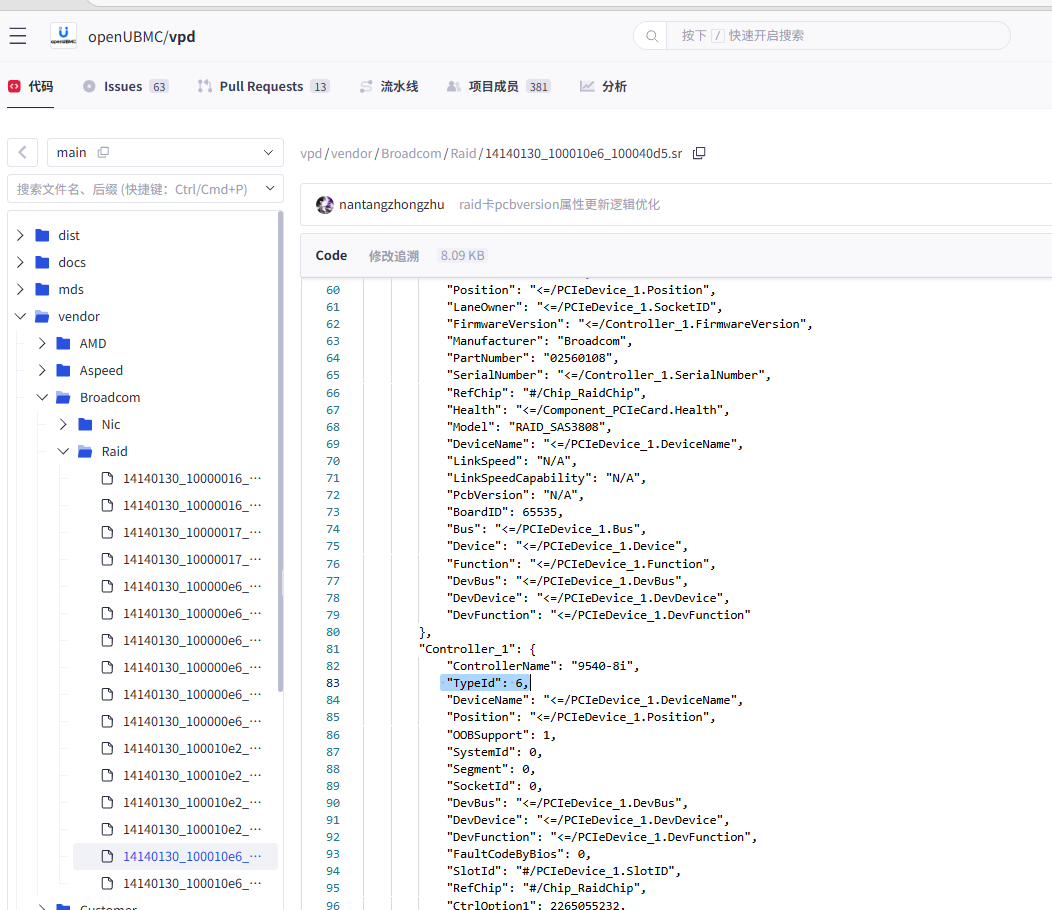The height and width of the screenshot is (910, 1052).
Task: Click the global search input field
Action: tap(837, 36)
